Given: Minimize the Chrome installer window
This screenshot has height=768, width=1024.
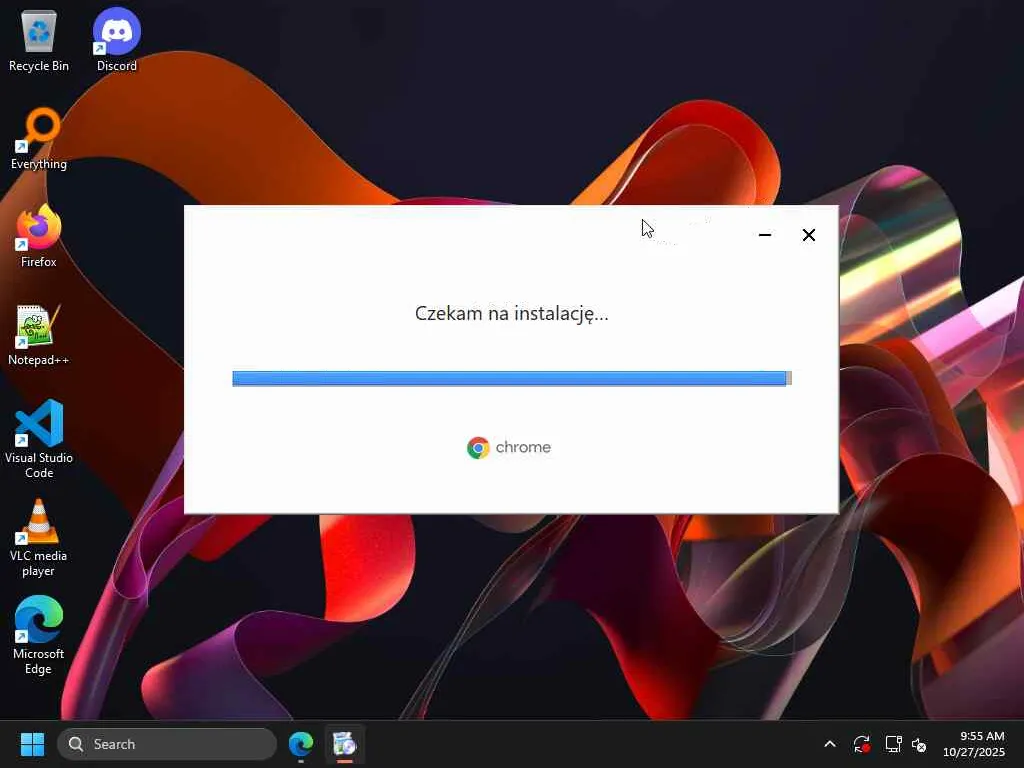Looking at the screenshot, I should point(765,235).
